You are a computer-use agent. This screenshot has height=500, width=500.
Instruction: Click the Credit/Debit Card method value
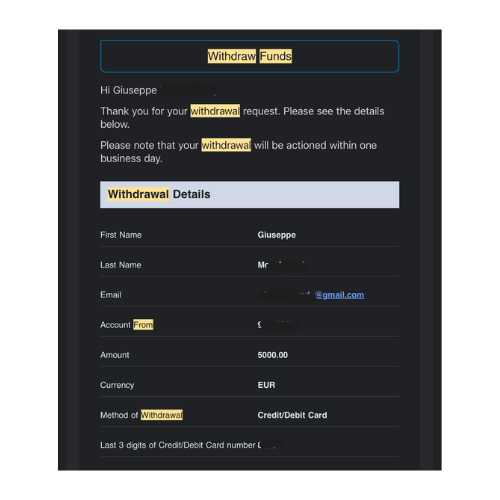(x=292, y=415)
